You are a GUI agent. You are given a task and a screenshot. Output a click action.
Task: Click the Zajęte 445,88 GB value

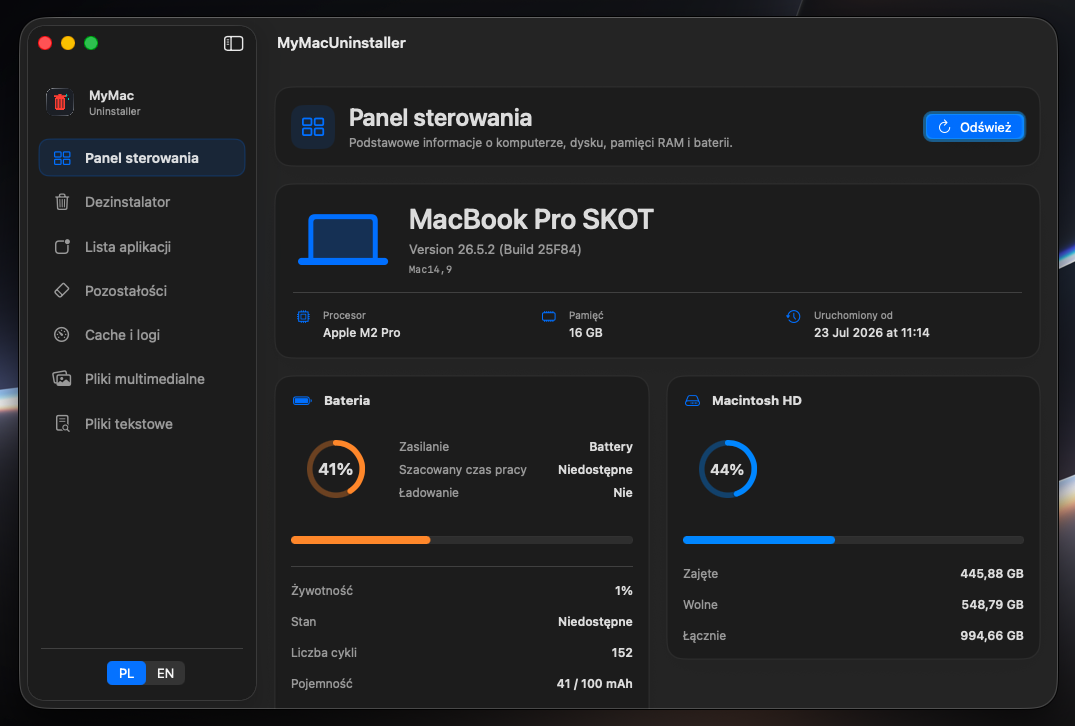tap(991, 574)
